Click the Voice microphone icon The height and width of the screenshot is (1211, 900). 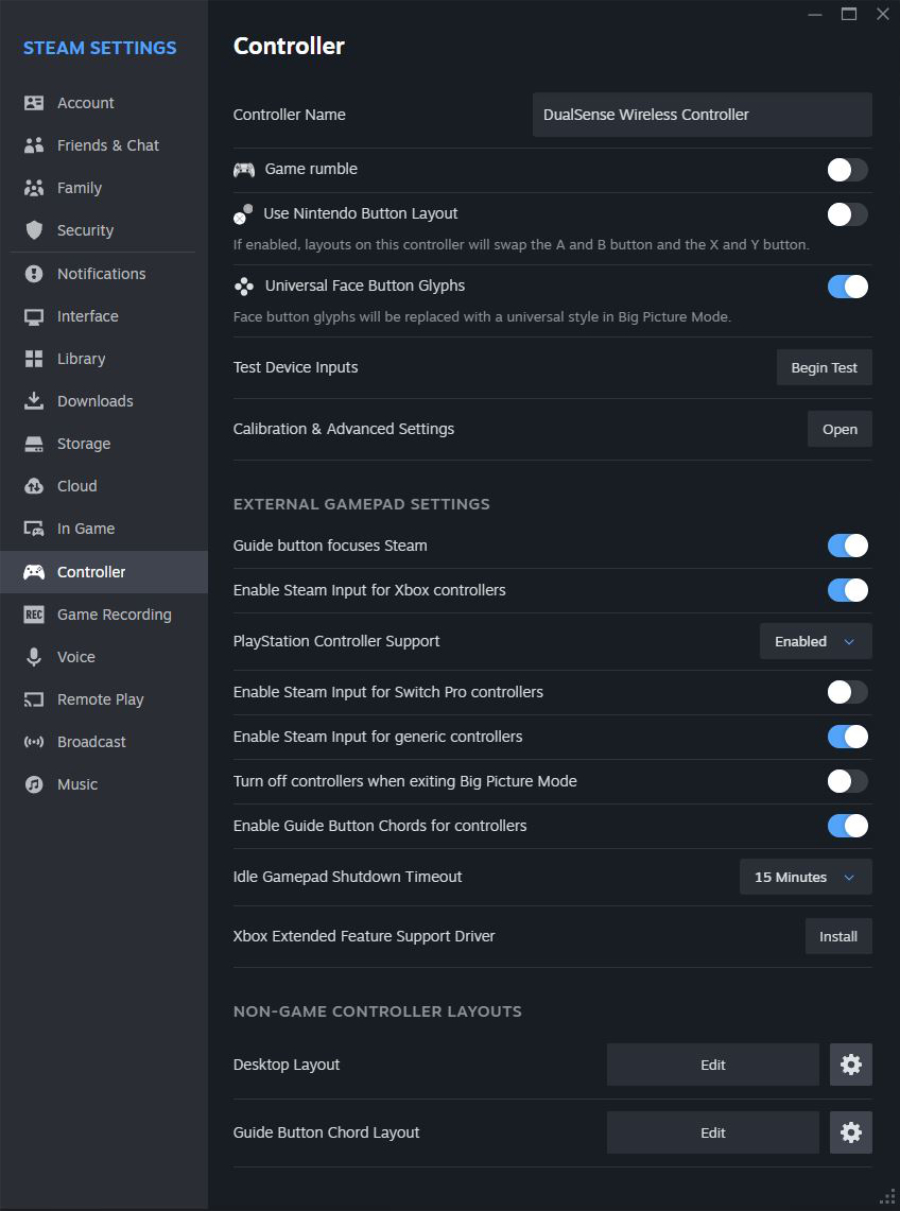point(34,657)
